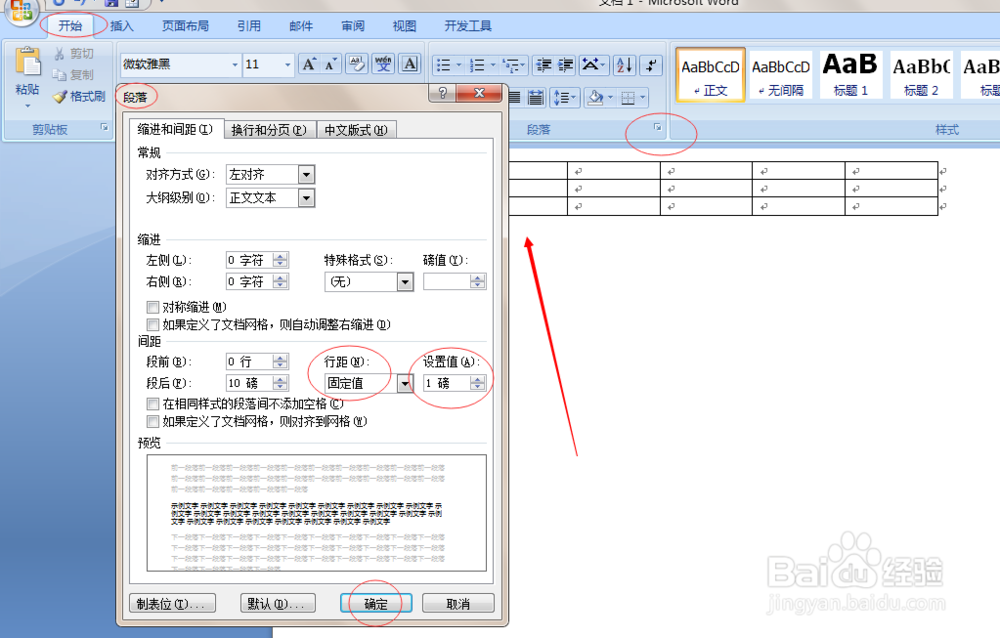Click the 确定 button to confirm
The width and height of the screenshot is (1000, 638).
point(376,603)
